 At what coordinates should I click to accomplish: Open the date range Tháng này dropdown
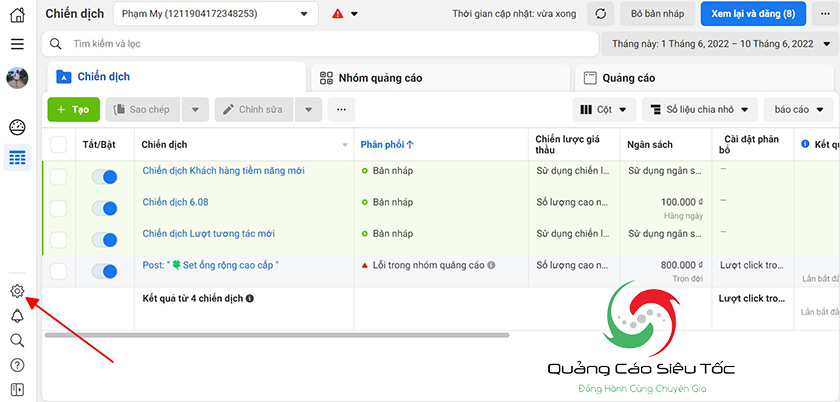point(720,44)
